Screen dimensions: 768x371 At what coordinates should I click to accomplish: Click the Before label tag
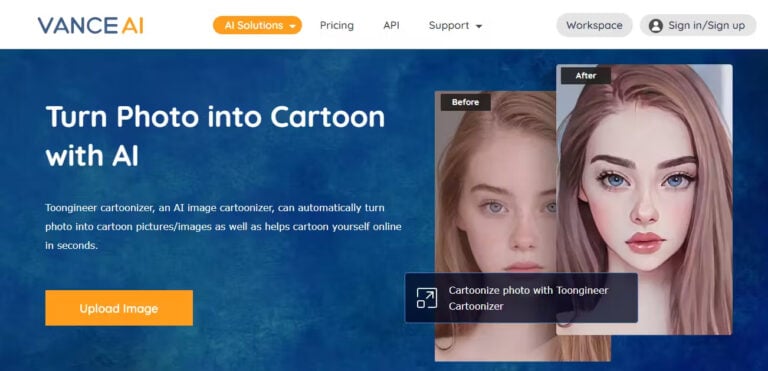pyautogui.click(x=465, y=102)
